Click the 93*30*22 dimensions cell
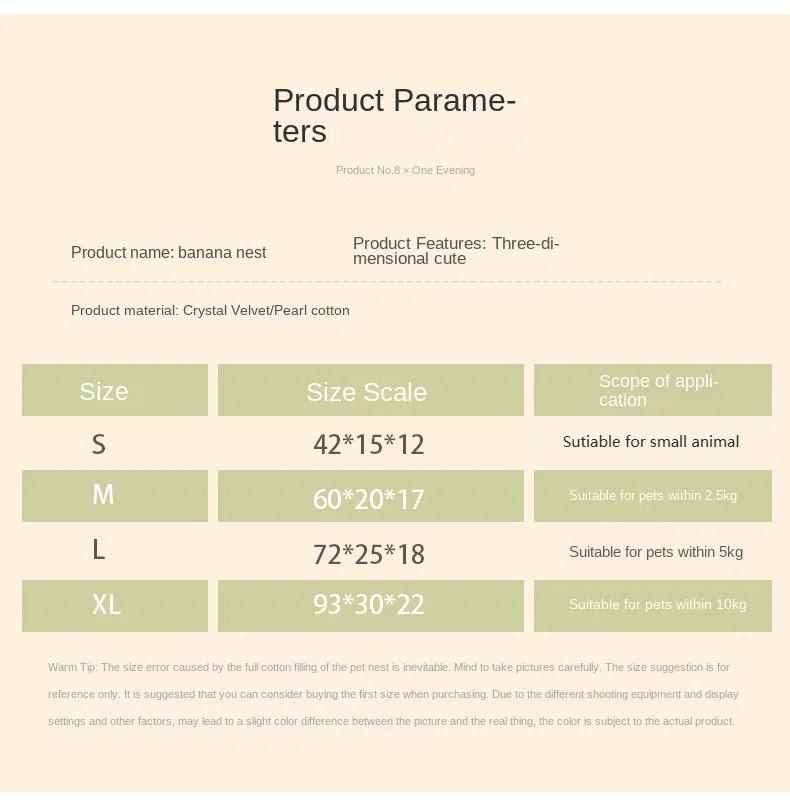This screenshot has height=803, width=790. click(x=369, y=605)
